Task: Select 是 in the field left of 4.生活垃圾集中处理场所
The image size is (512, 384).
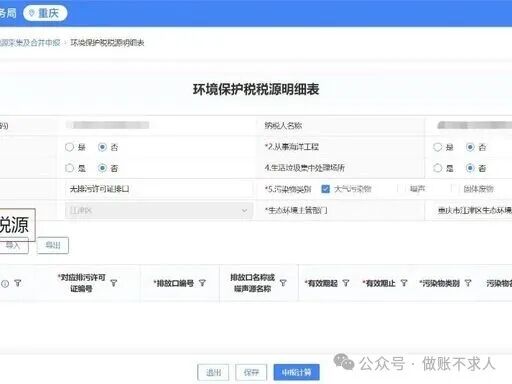Action: [69, 168]
